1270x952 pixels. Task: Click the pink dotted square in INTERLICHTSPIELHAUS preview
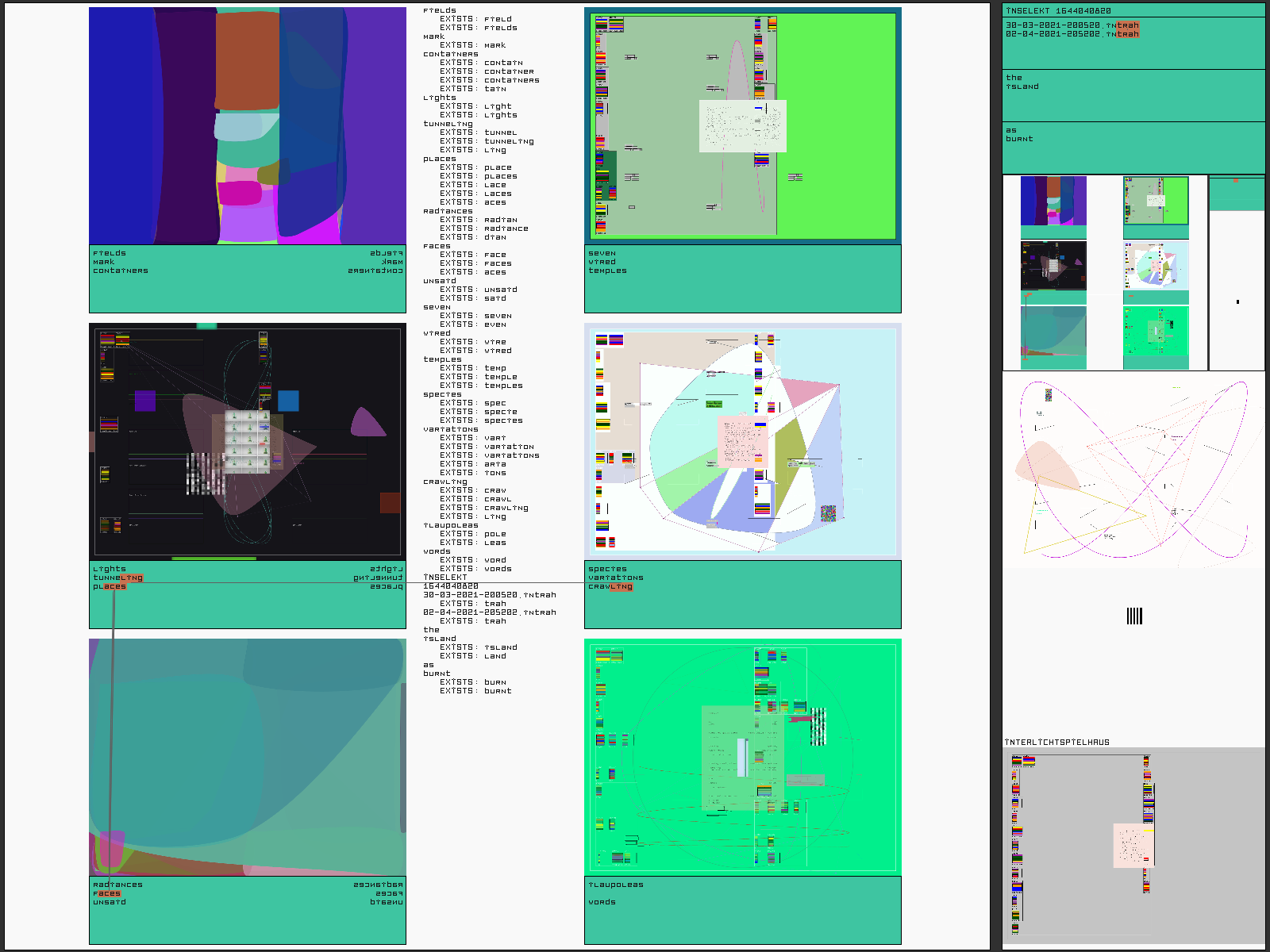1133,845
